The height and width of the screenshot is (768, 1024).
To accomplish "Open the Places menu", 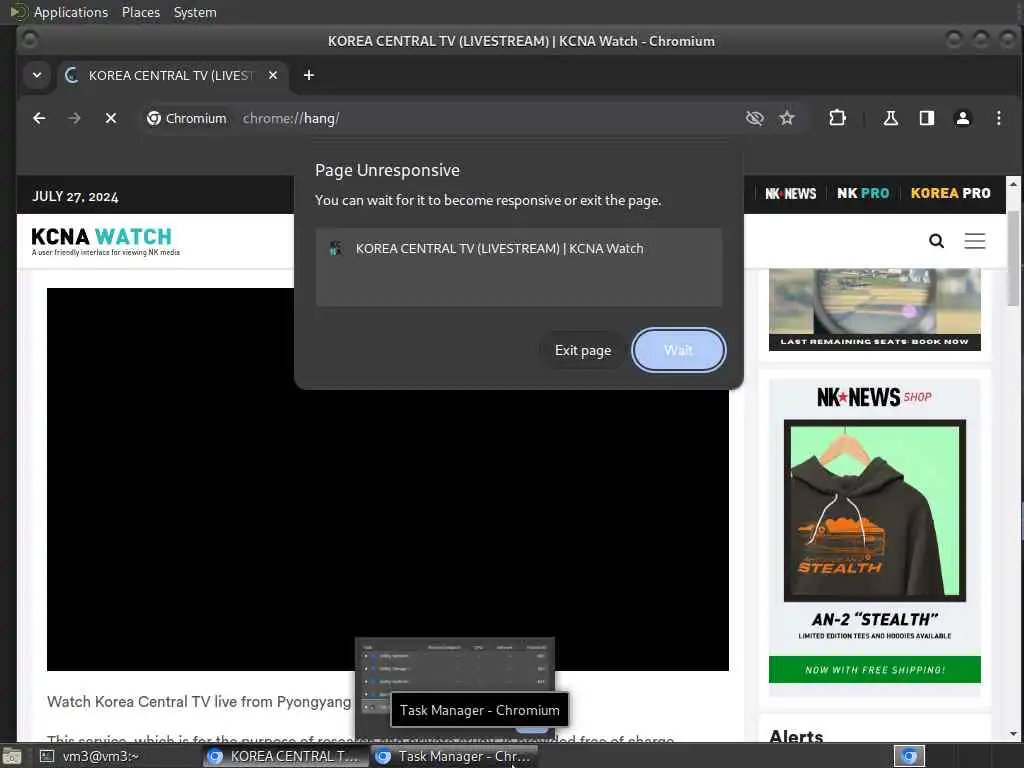I will click(x=140, y=12).
